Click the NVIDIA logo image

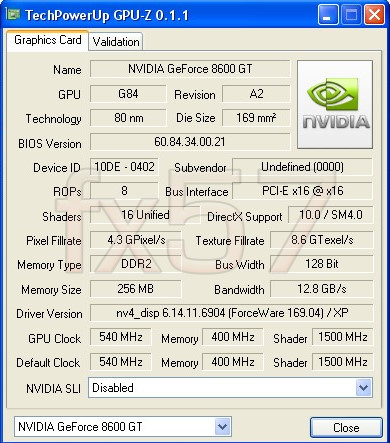coord(335,104)
